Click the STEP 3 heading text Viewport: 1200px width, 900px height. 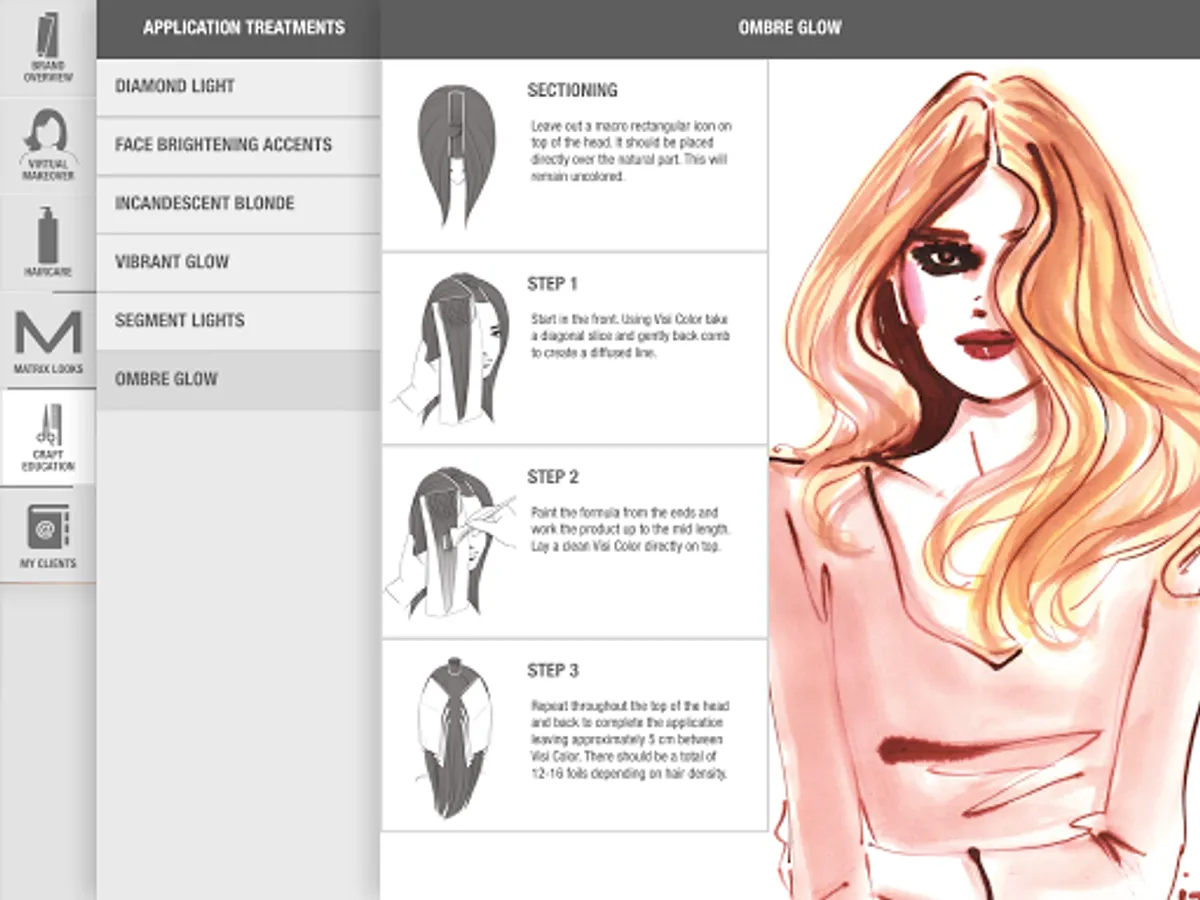coord(553,671)
